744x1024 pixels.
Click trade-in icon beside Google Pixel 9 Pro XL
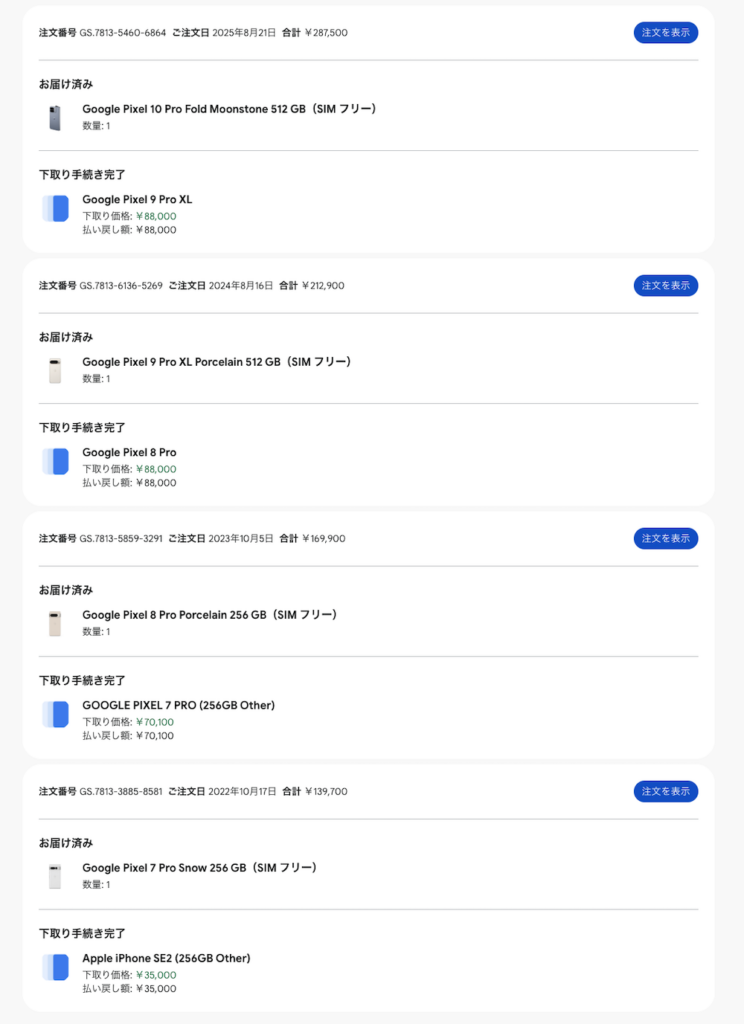point(55,208)
